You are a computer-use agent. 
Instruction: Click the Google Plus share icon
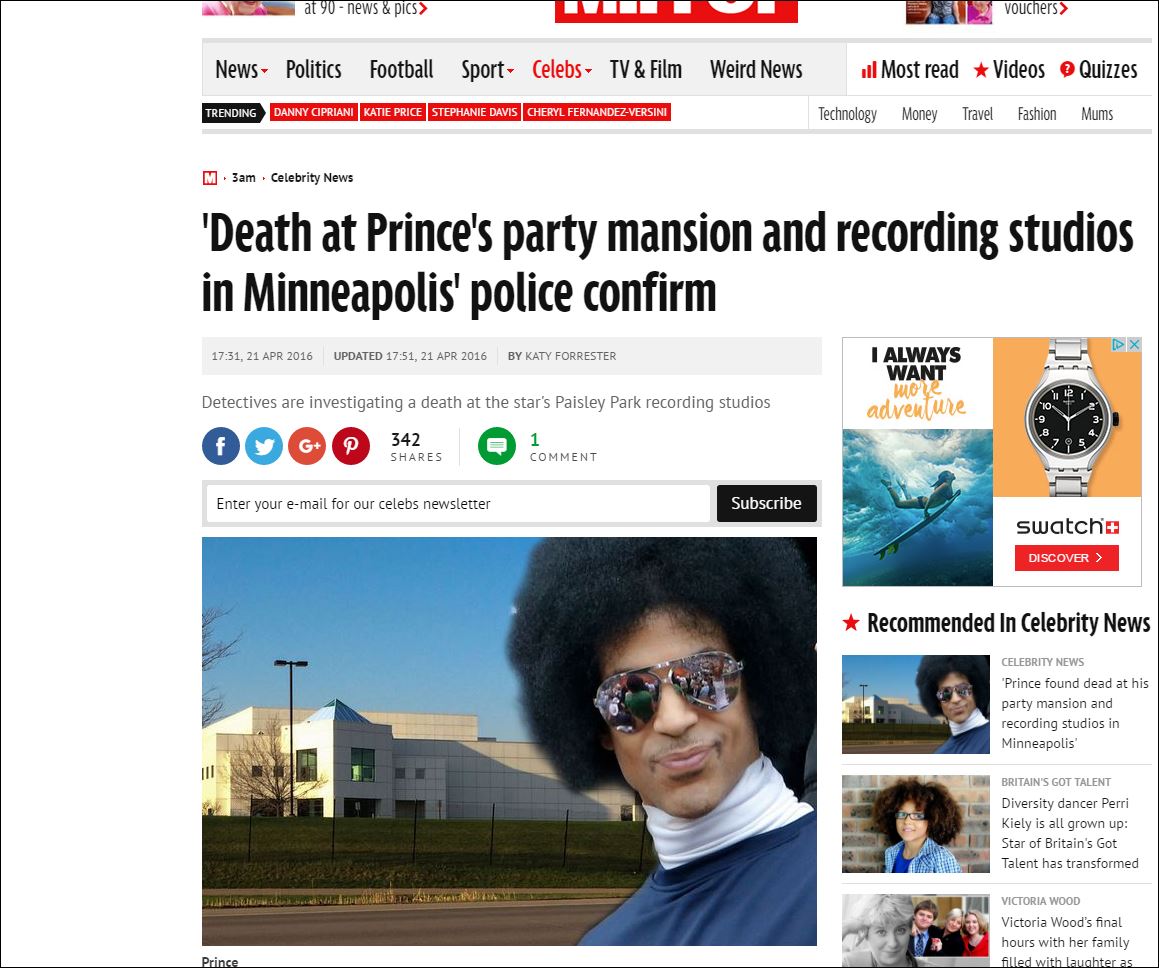pyautogui.click(x=307, y=446)
